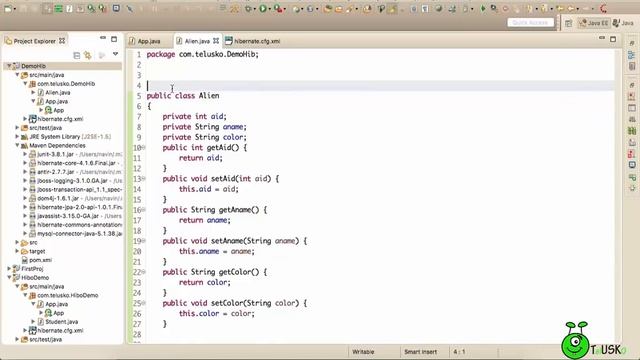Switch to Java EE perspective
This screenshot has height=360, width=640.
click(594, 23)
